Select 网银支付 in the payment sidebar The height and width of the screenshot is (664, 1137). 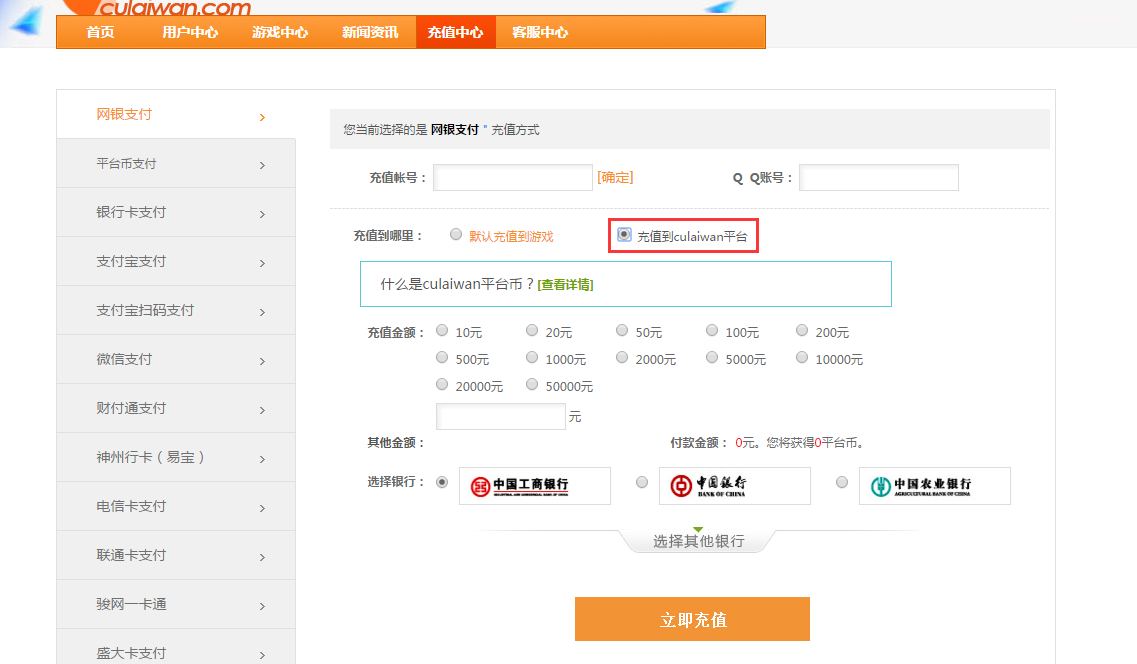click(176, 115)
